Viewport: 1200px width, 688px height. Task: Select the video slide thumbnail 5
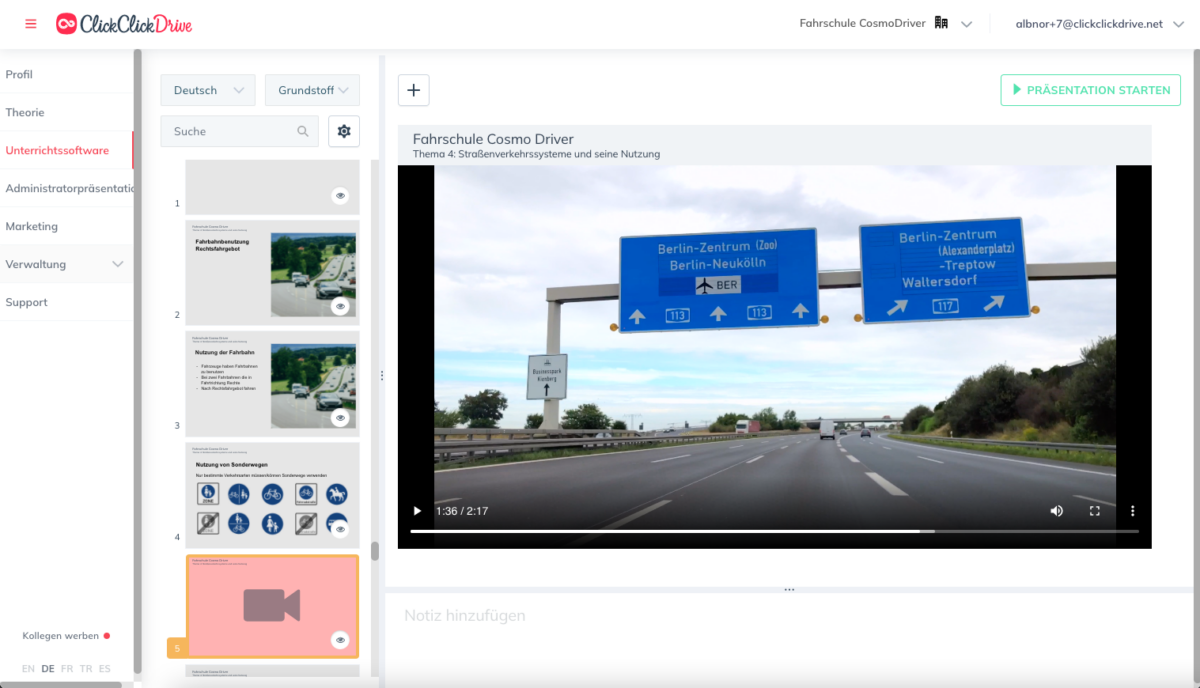click(272, 606)
